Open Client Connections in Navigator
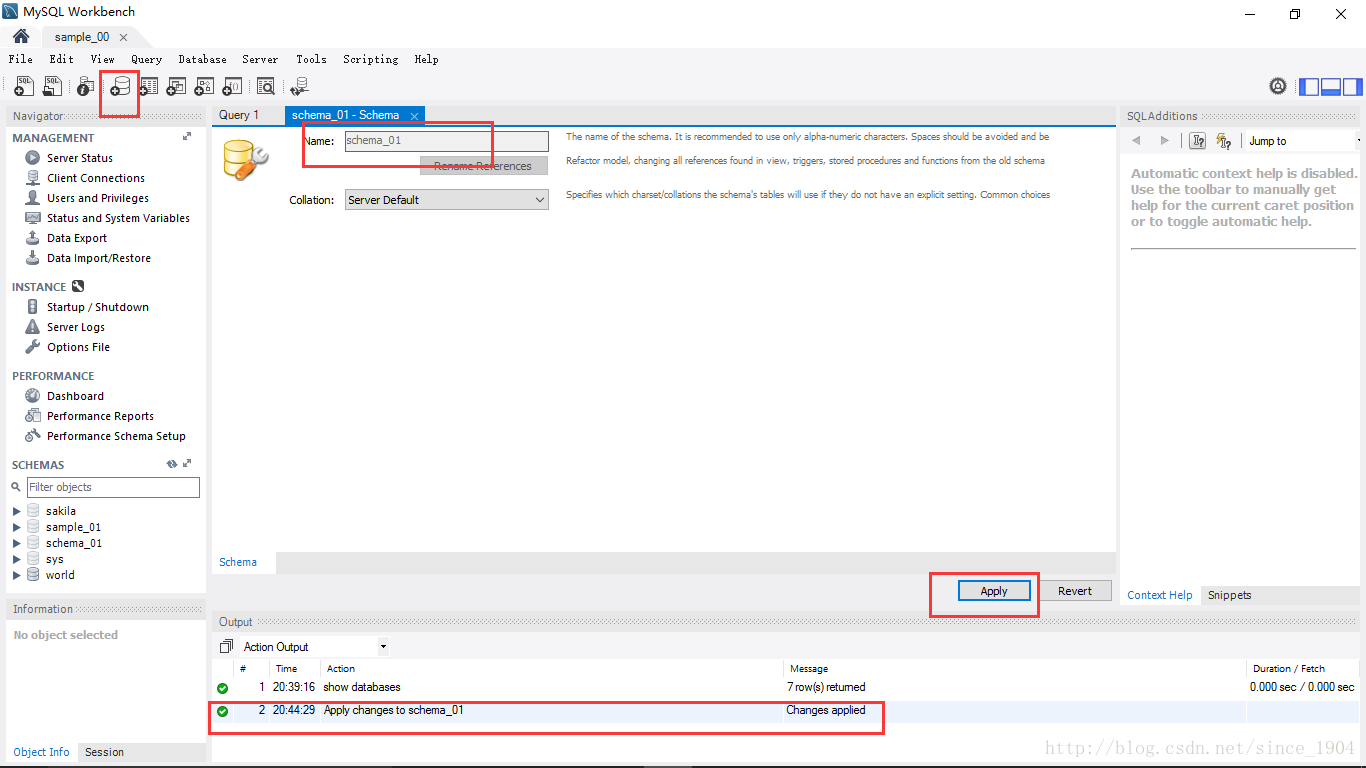Image resolution: width=1366 pixels, height=768 pixels. [95, 178]
